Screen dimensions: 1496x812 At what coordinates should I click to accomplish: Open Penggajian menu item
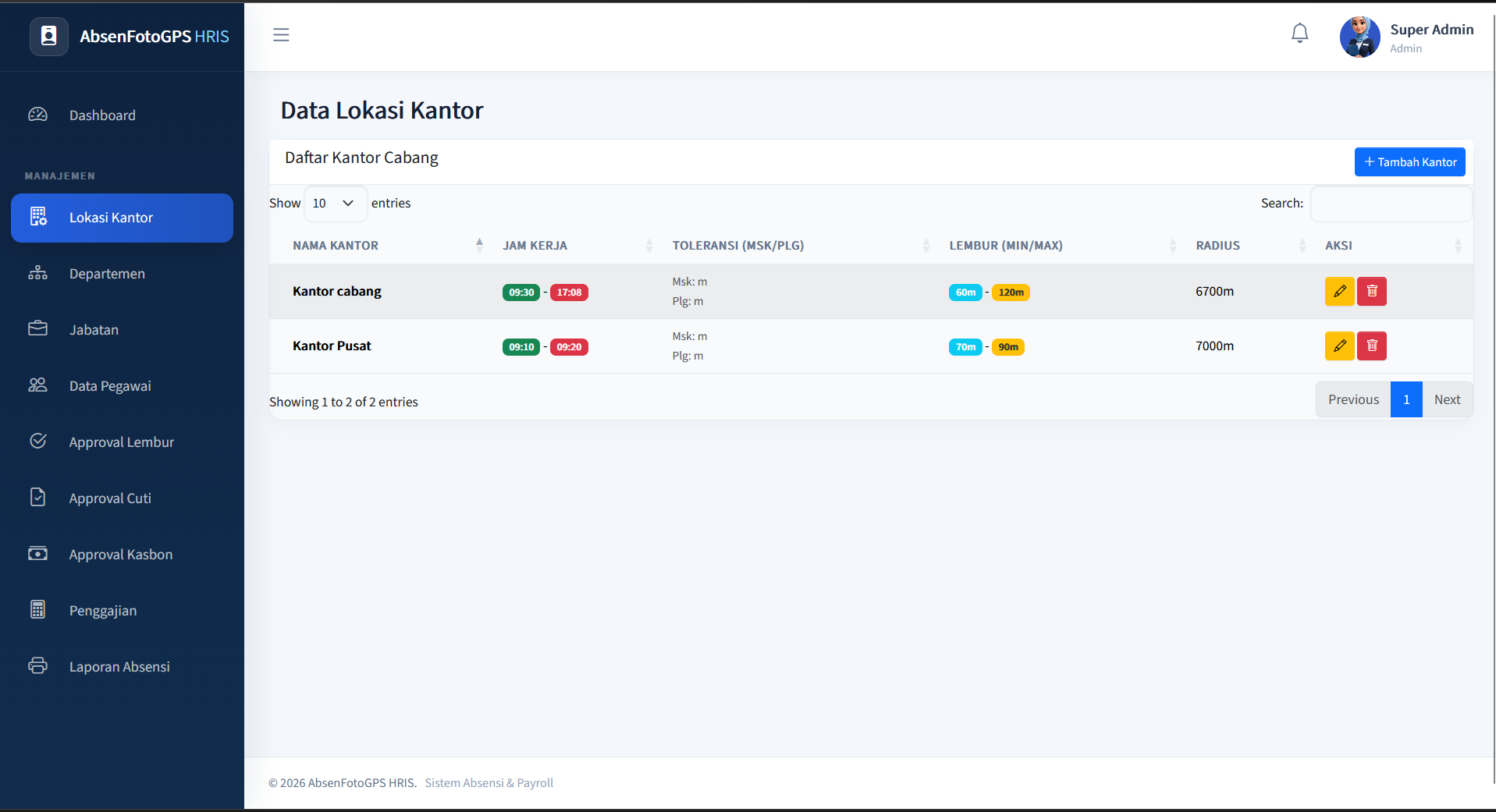tap(122, 611)
